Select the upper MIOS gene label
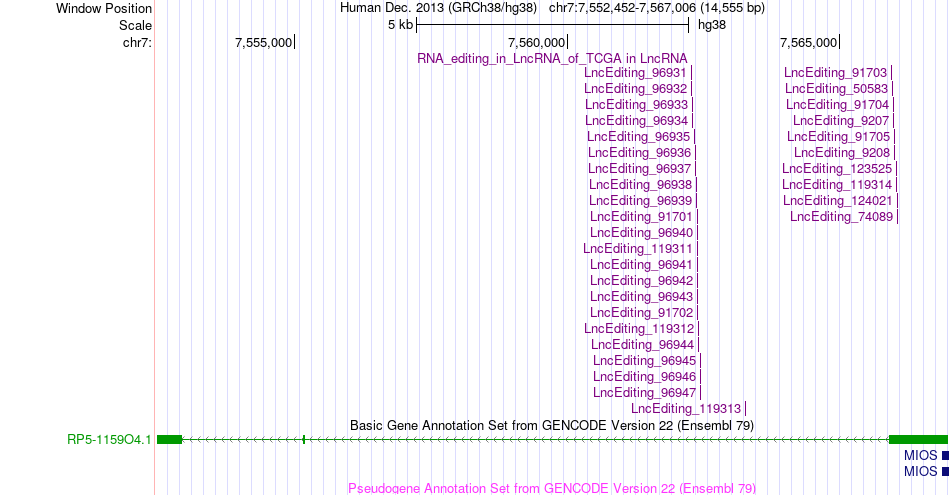This screenshot has height=495, width=950. pyautogui.click(x=920, y=456)
